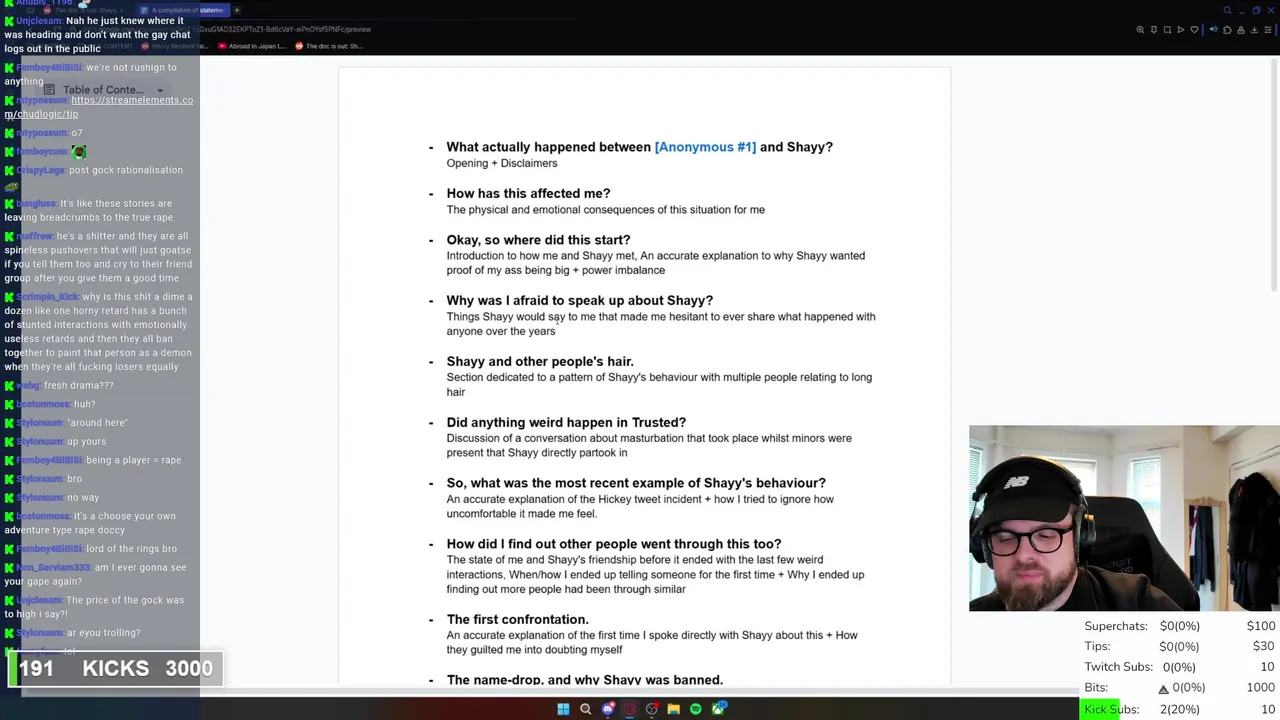
Task: Open 'Abroad in Japan' bookmark
Action: (253, 46)
